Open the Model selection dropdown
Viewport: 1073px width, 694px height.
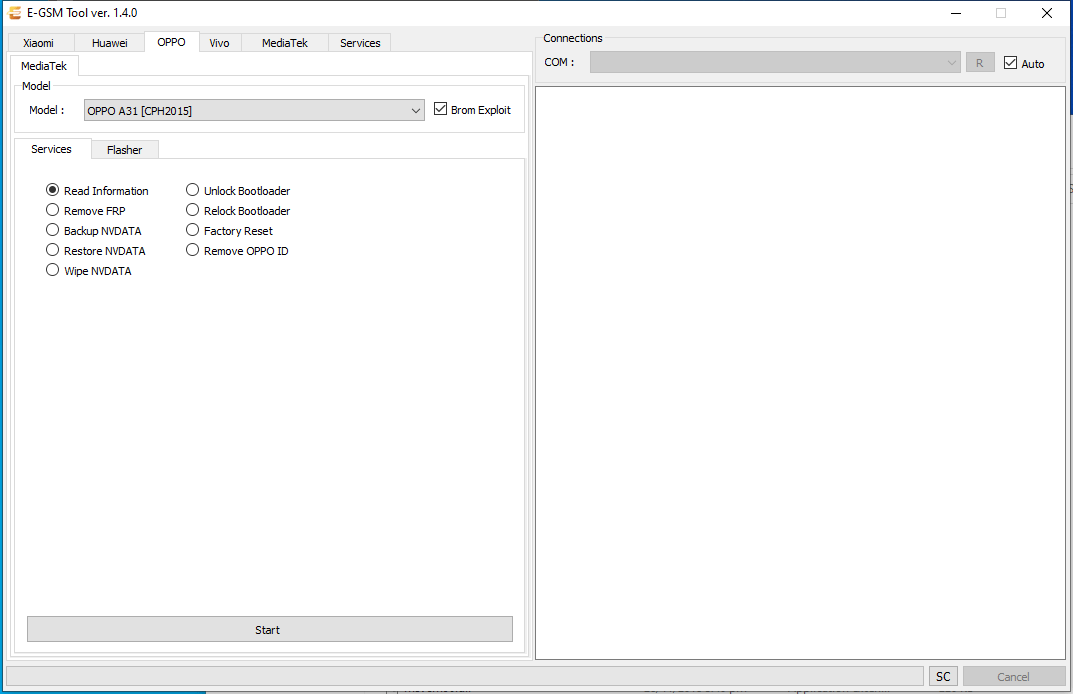tap(417, 110)
